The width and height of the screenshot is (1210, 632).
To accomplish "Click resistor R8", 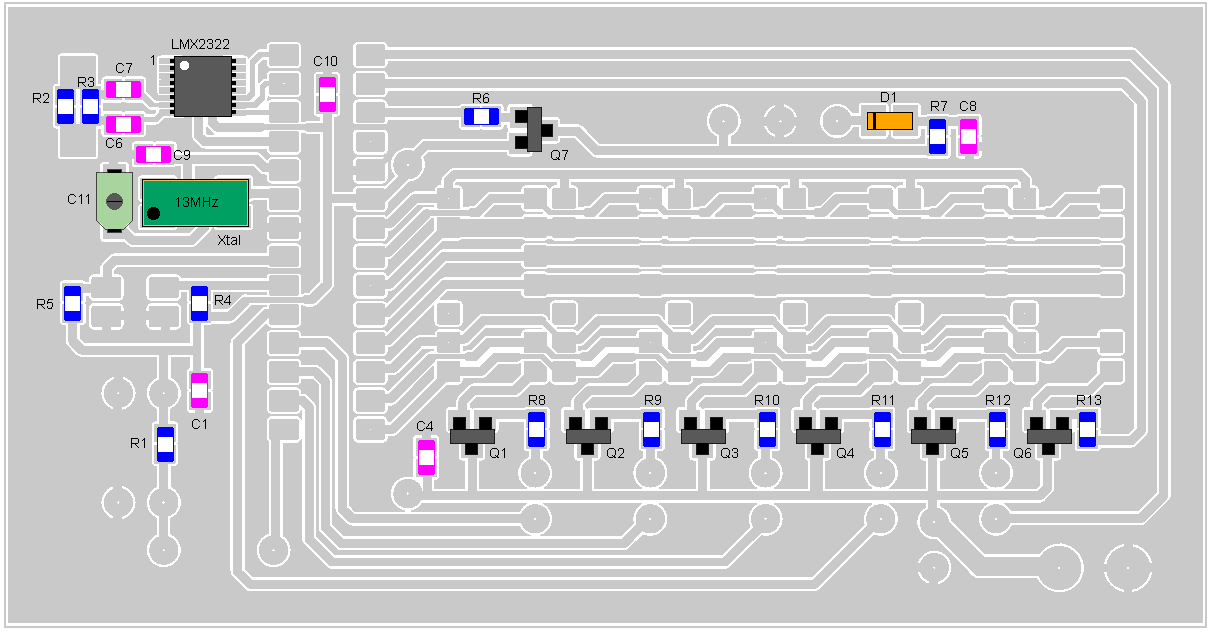I will (x=536, y=429).
